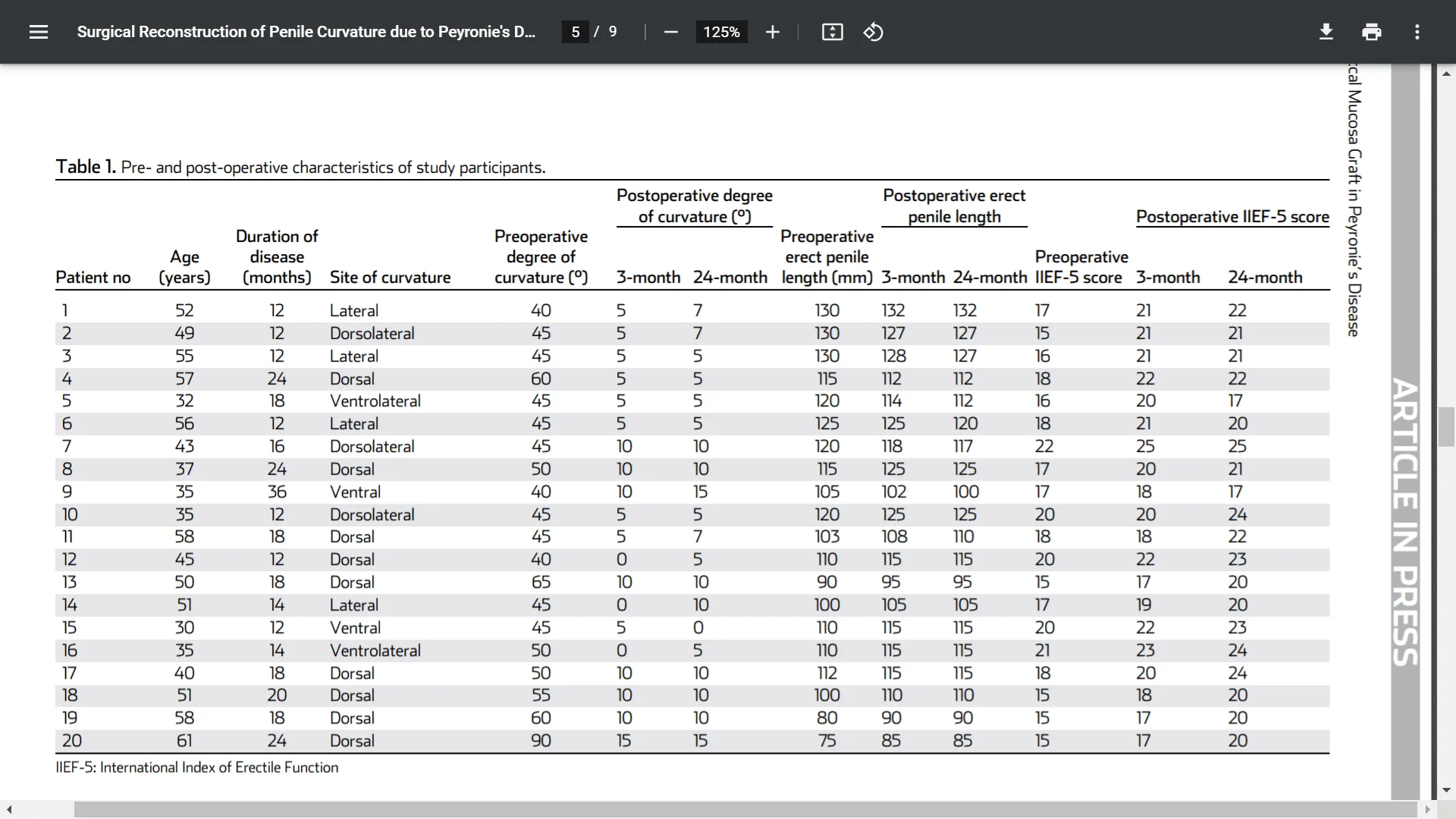1456x819 pixels.
Task: Click preoperative length '103' for patient 11
Action: point(827,537)
